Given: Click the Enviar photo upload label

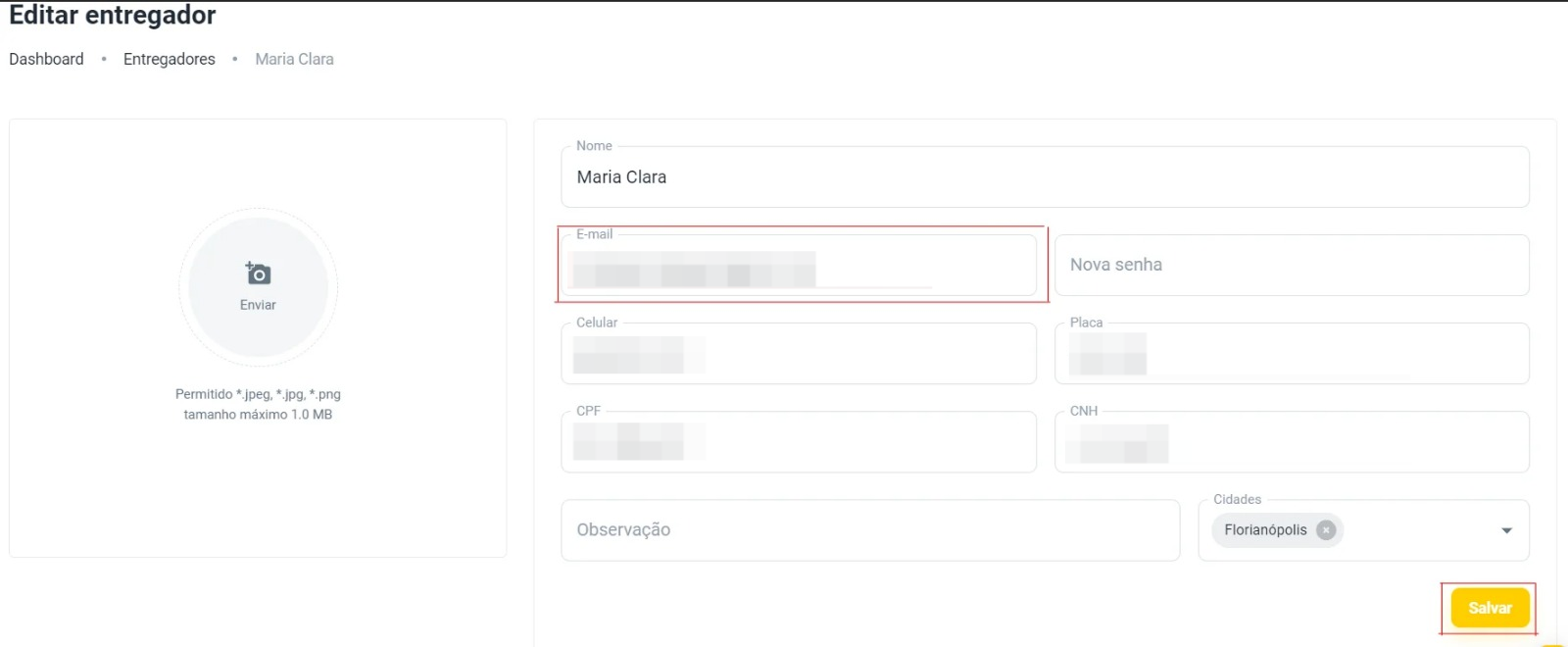Looking at the screenshot, I should pyautogui.click(x=258, y=305).
